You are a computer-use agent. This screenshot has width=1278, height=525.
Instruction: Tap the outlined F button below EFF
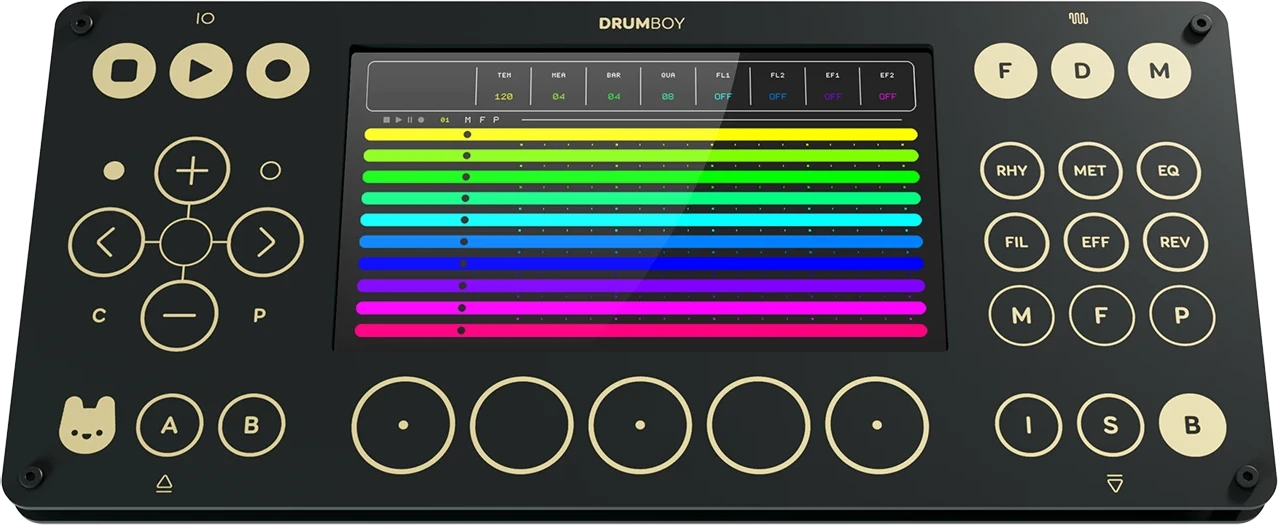pyautogui.click(x=1101, y=316)
